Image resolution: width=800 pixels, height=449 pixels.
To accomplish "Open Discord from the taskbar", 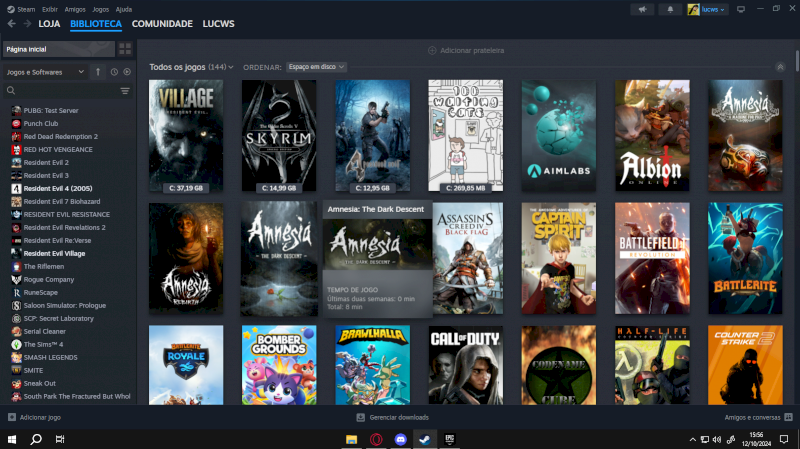I will [401, 439].
